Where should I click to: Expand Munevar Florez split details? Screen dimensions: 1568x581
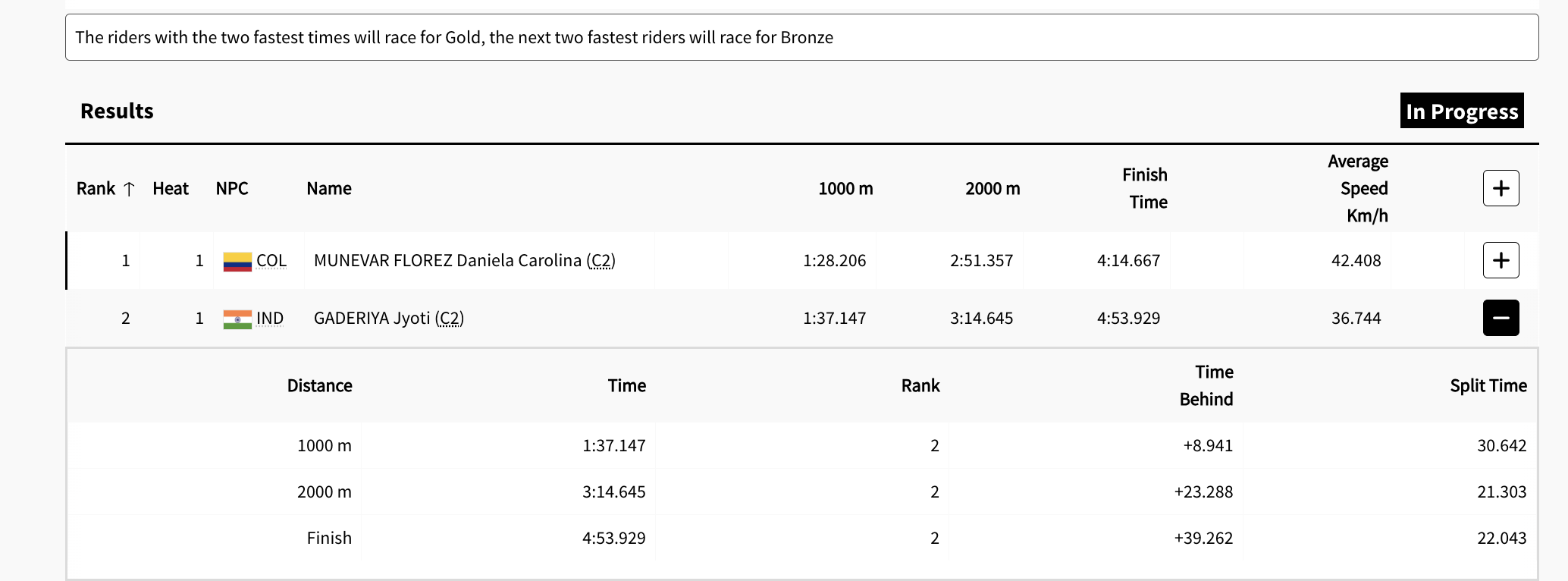1501,260
